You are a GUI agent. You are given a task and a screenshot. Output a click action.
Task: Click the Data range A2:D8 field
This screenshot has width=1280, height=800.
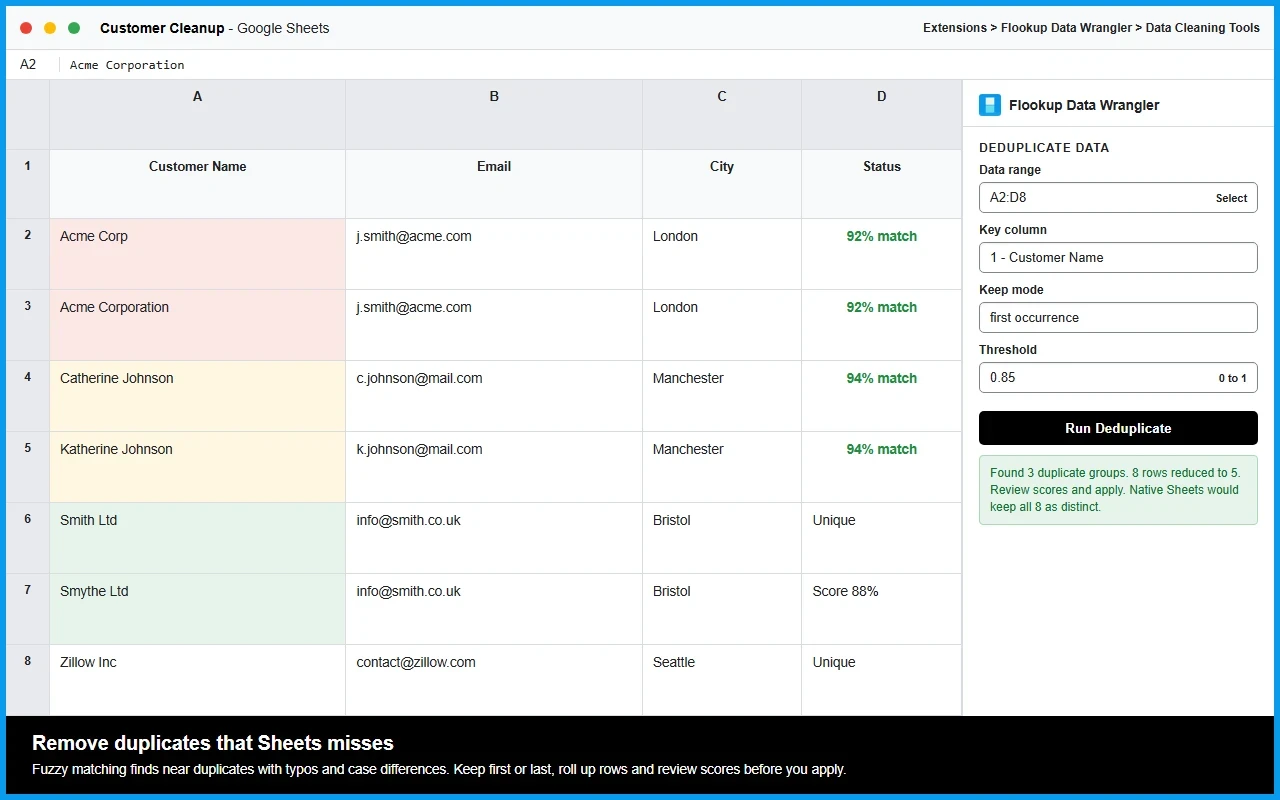(x=1118, y=197)
